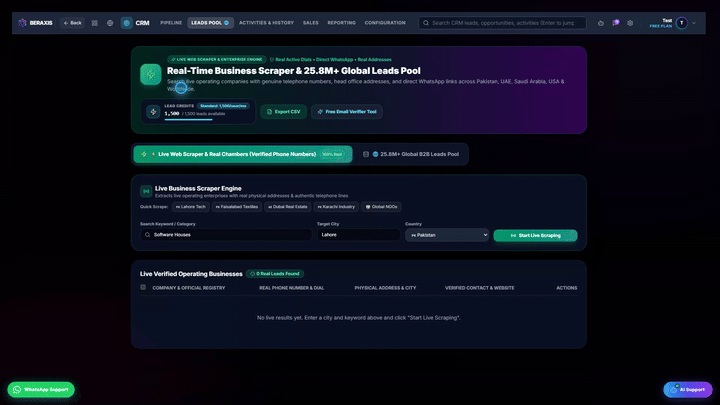The height and width of the screenshot is (405, 720).
Task: Click the 0 Real Leads Found badge
Action: 275,274
